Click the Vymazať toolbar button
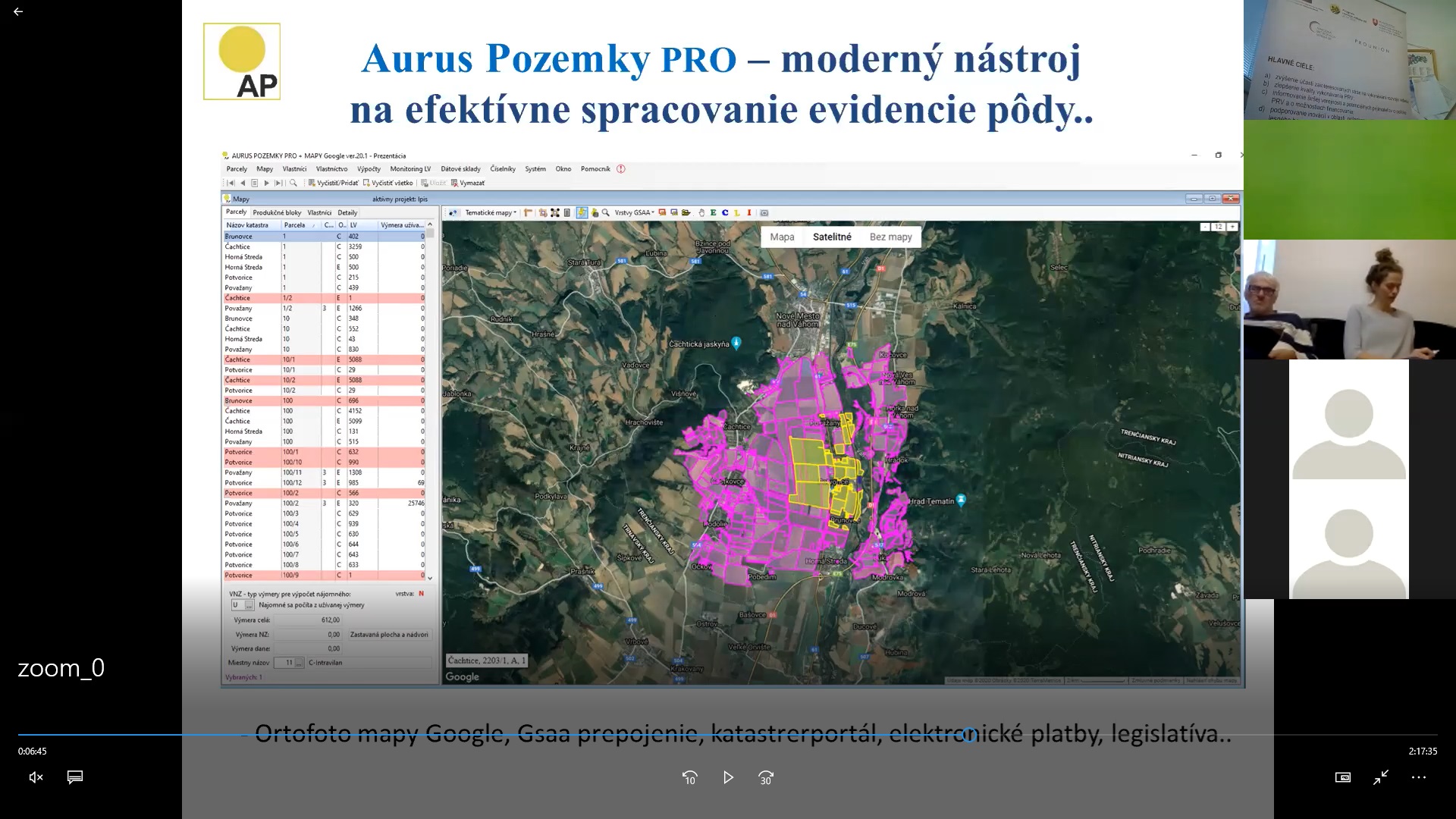Screen dimensions: 1456x819 [x=468, y=183]
